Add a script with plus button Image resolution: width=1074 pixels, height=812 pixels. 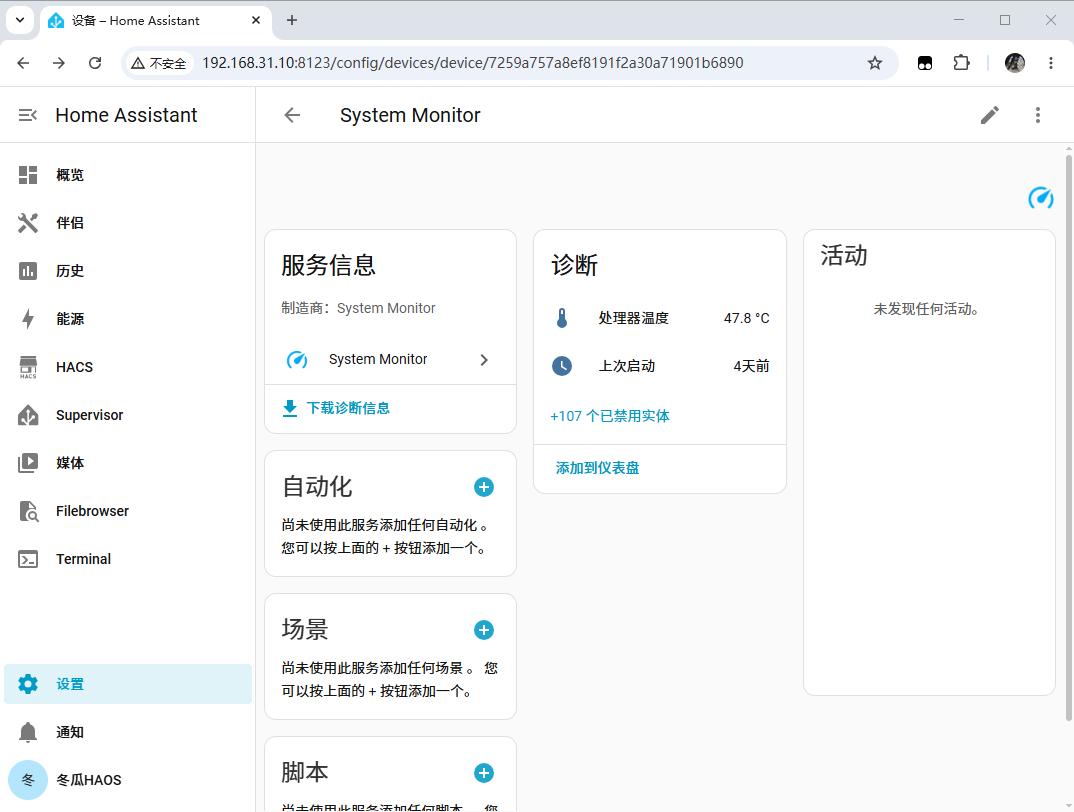click(484, 774)
